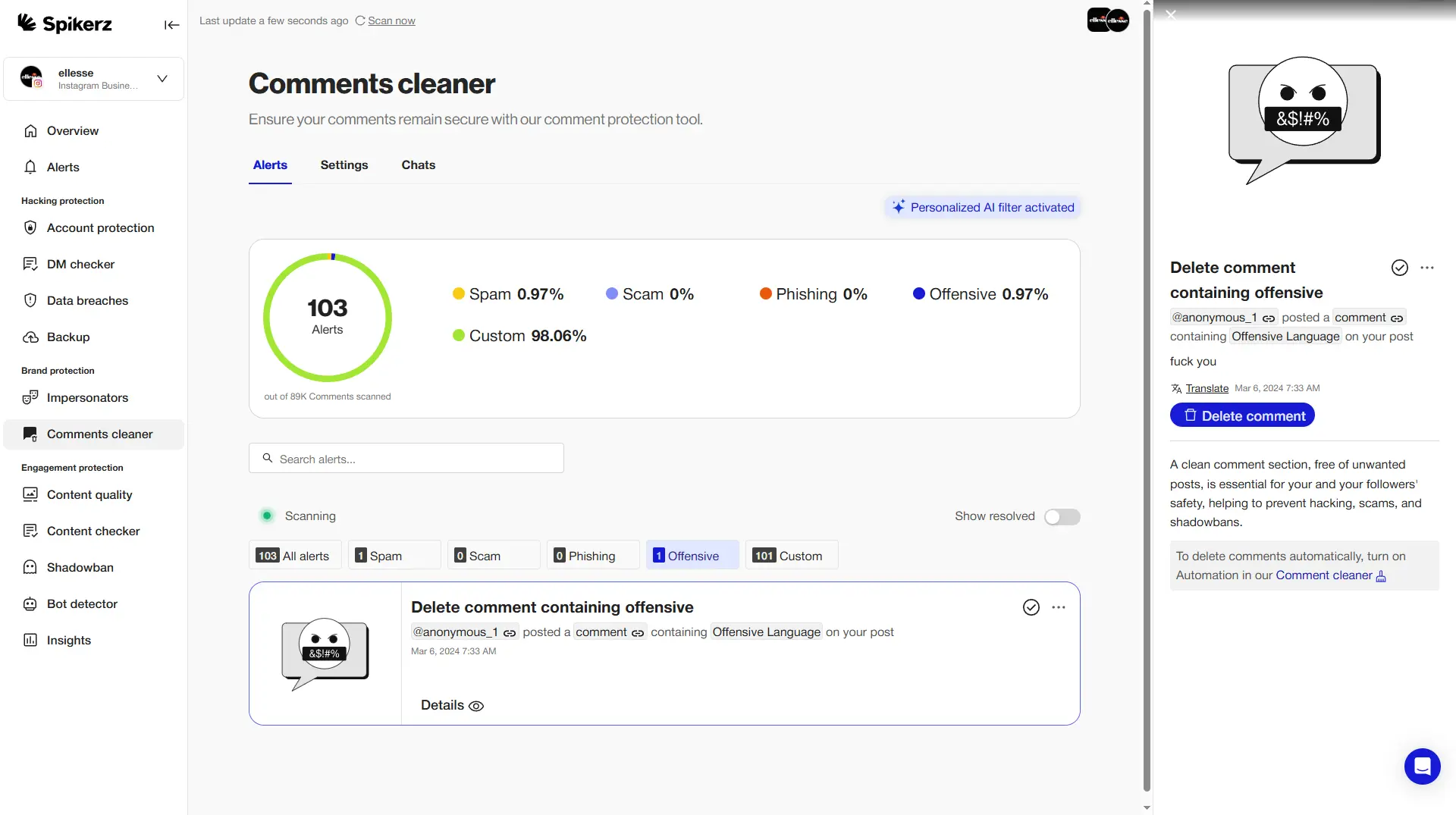Click the search alerts input field
Viewport: 1456px width, 815px height.
(x=406, y=458)
